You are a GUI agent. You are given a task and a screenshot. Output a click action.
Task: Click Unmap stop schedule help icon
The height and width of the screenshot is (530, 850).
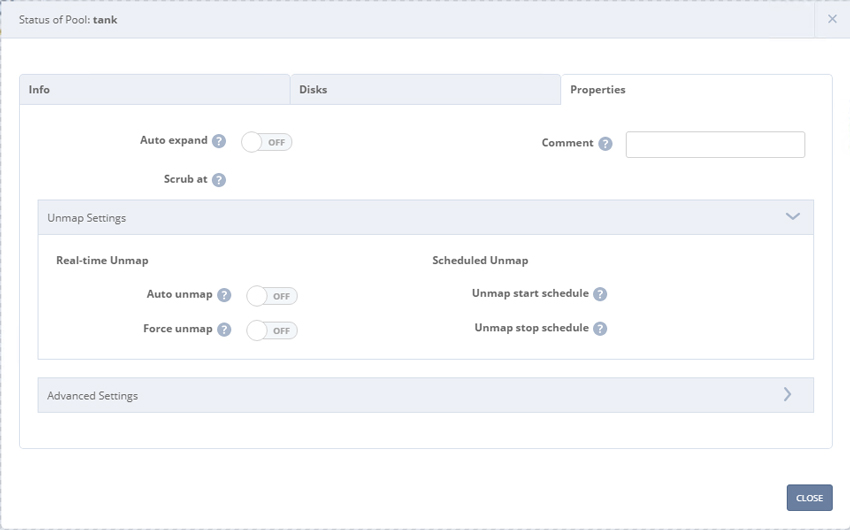pos(600,328)
